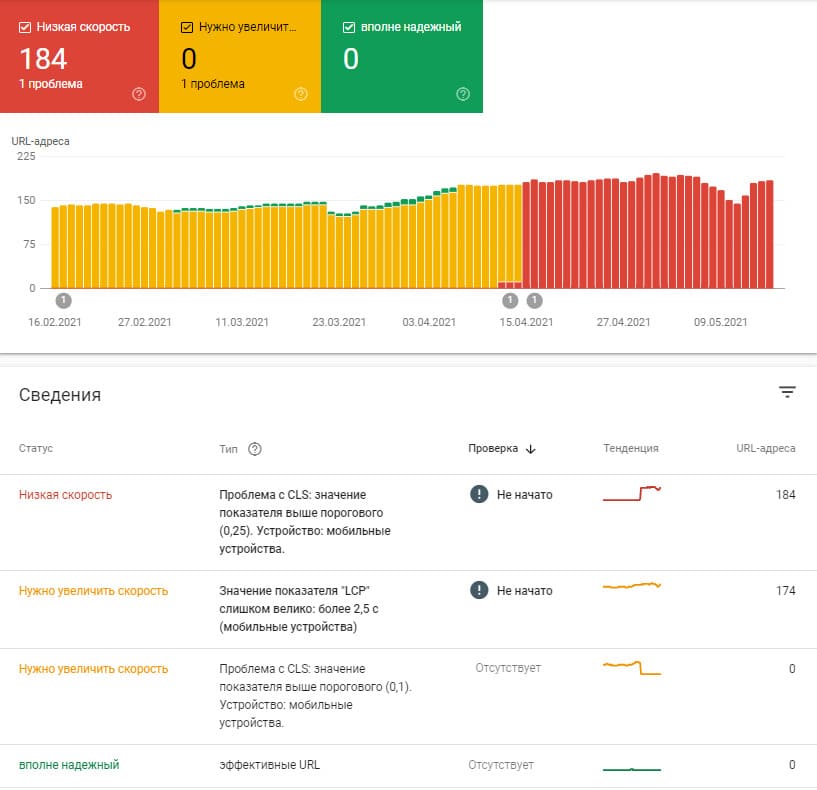This screenshot has width=817, height=790.
Task: Click the Проверка sort arrow icon
Action: (x=530, y=449)
